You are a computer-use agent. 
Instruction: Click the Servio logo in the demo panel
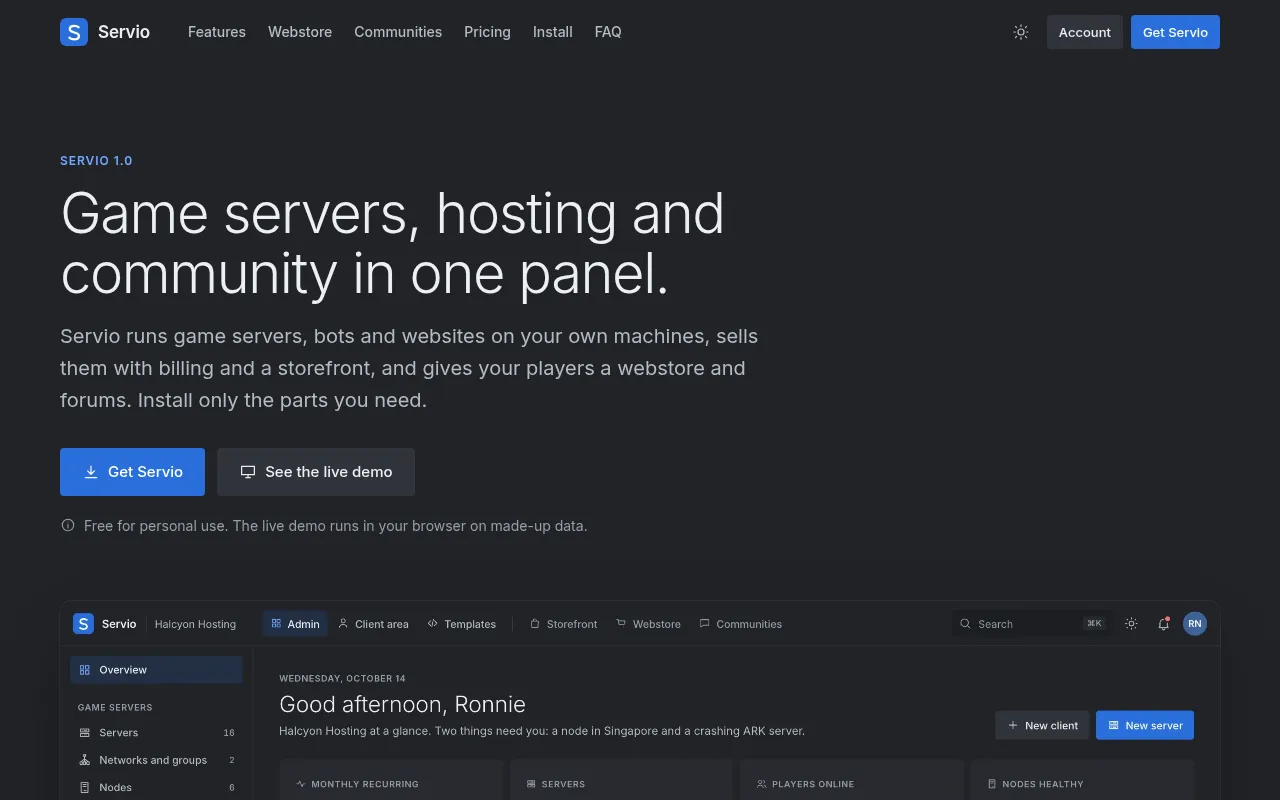click(x=105, y=624)
